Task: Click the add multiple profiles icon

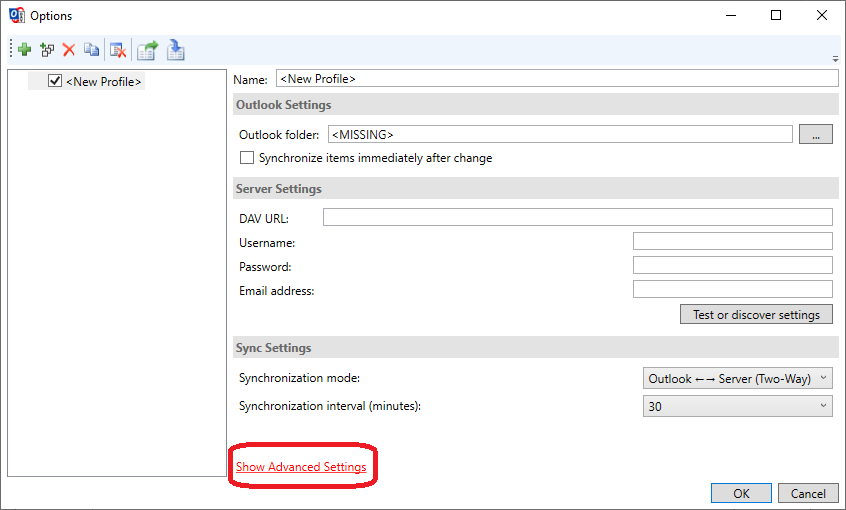Action: pos(47,49)
